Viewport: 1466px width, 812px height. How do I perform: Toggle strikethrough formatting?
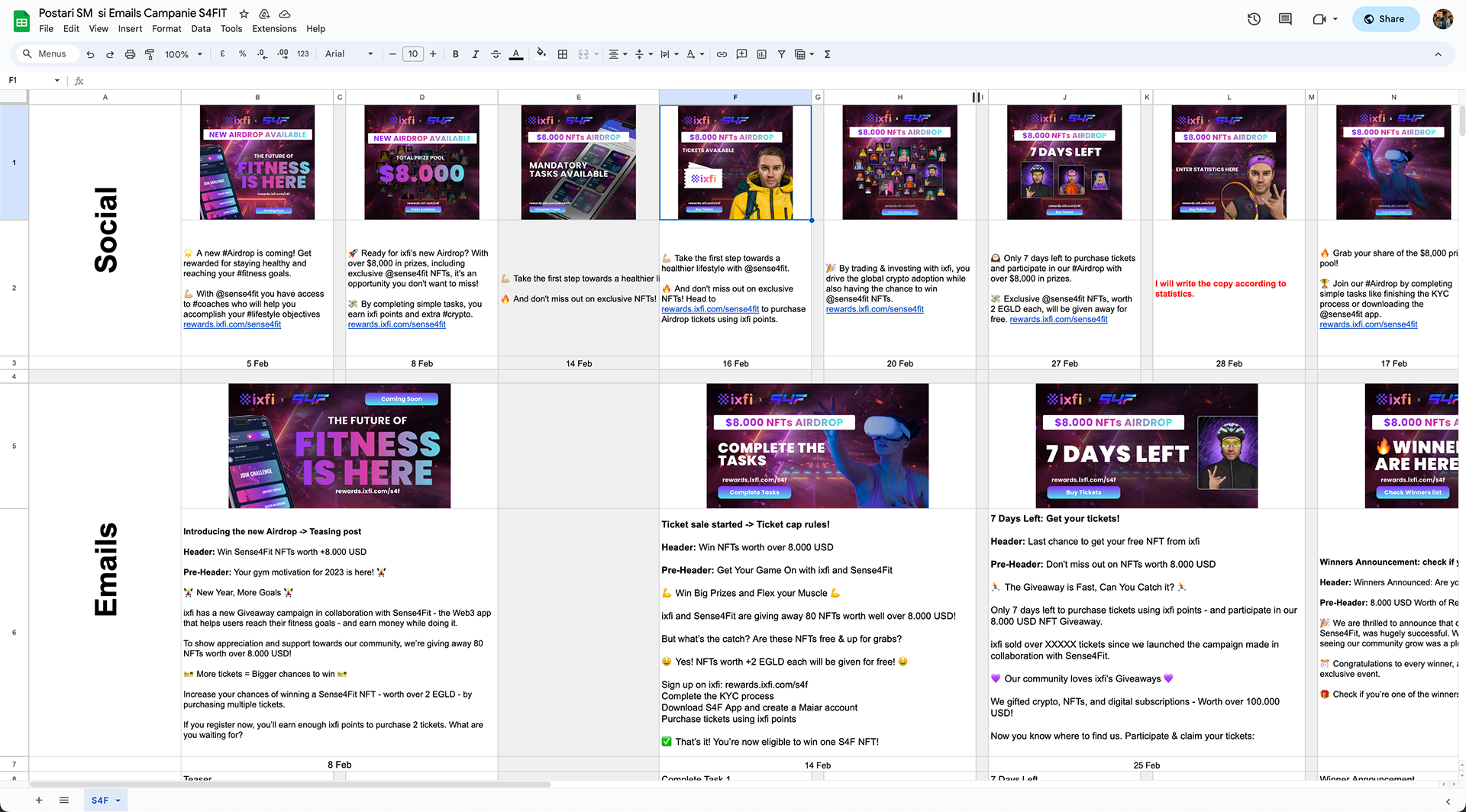(x=496, y=54)
